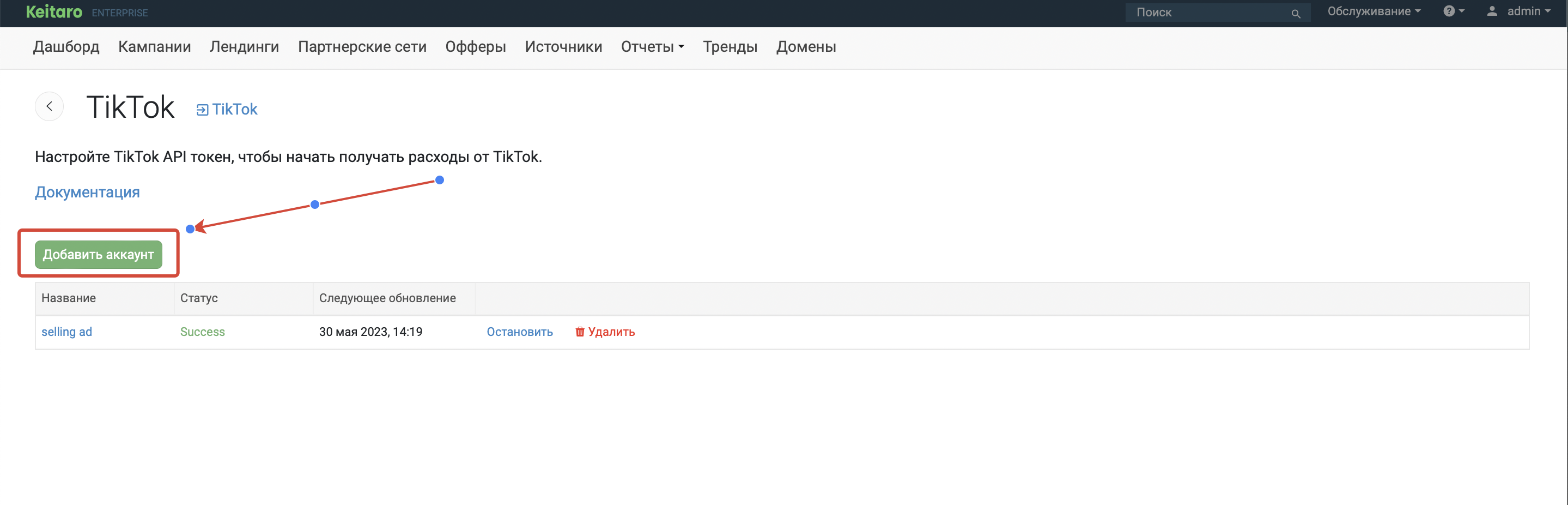Click the Success status text
Screen dimensions: 1568x505
click(x=203, y=332)
